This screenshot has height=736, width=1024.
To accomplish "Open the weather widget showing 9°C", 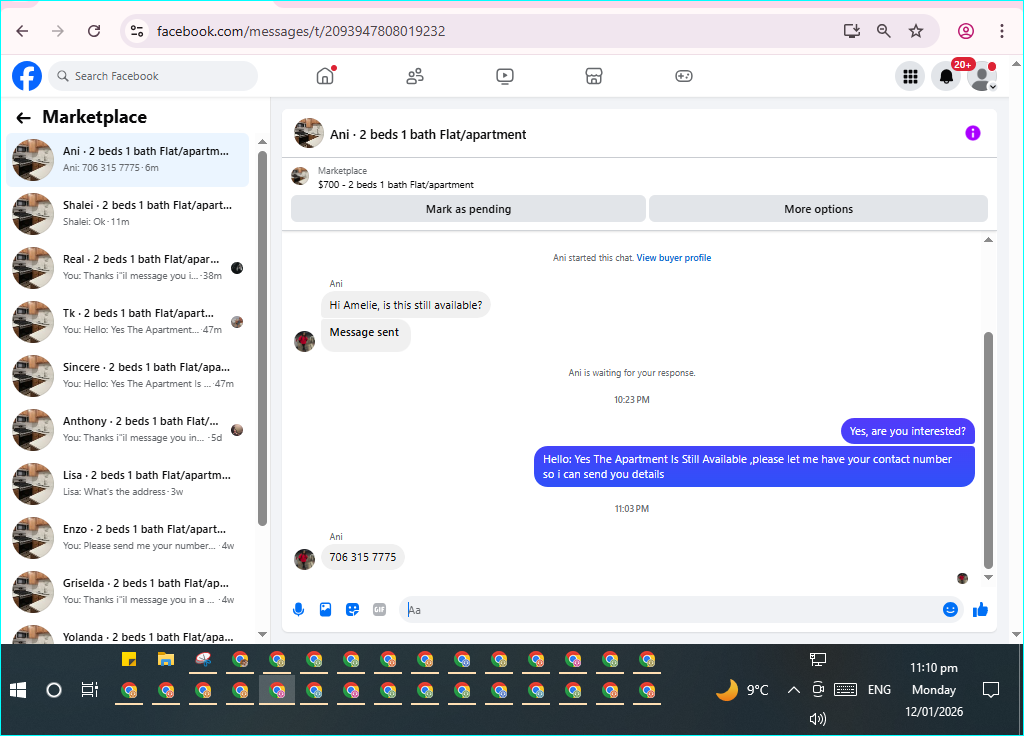I will point(743,690).
